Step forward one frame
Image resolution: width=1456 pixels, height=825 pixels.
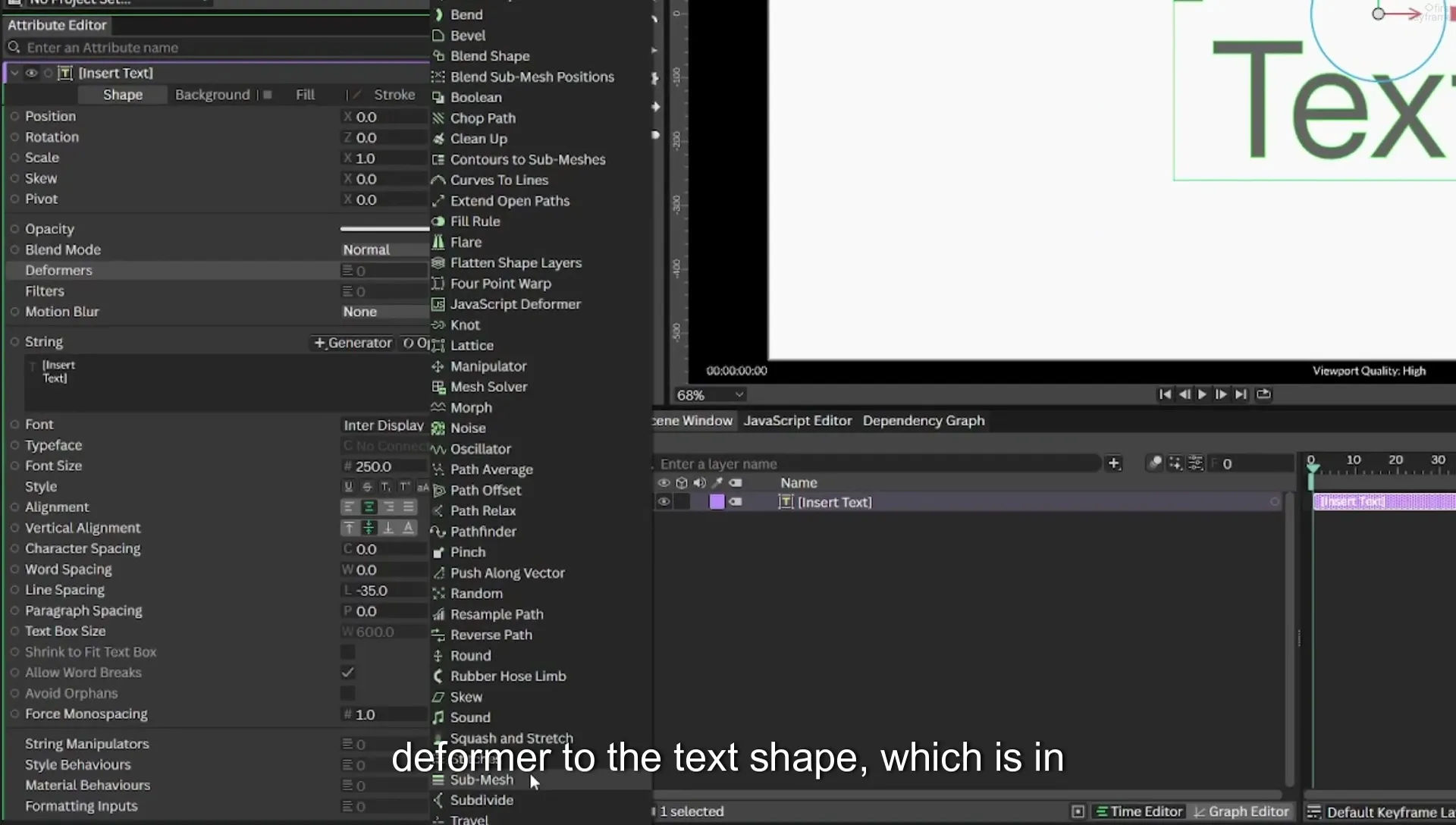point(1221,394)
